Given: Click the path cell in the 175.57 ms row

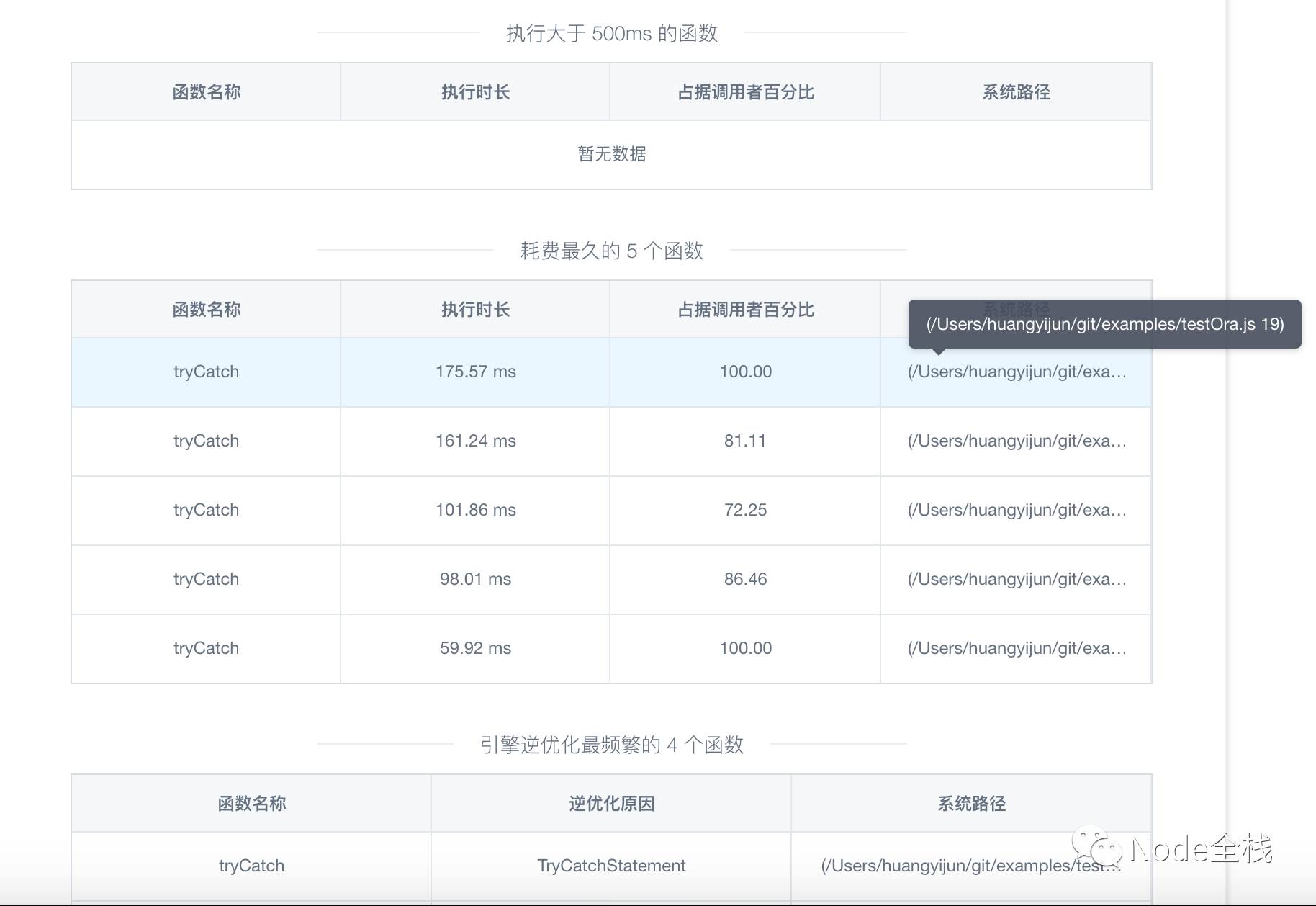Looking at the screenshot, I should 1016,372.
